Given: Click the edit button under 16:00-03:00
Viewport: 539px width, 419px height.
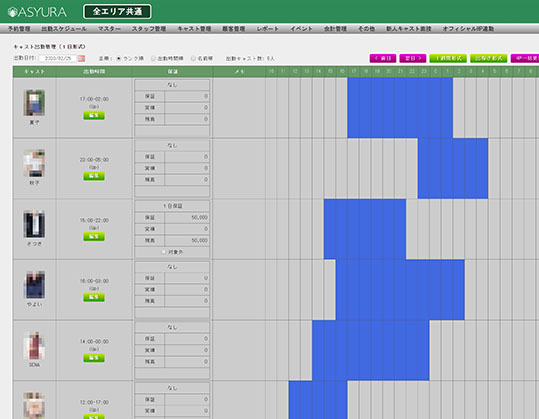Looking at the screenshot, I should click(x=94, y=297).
